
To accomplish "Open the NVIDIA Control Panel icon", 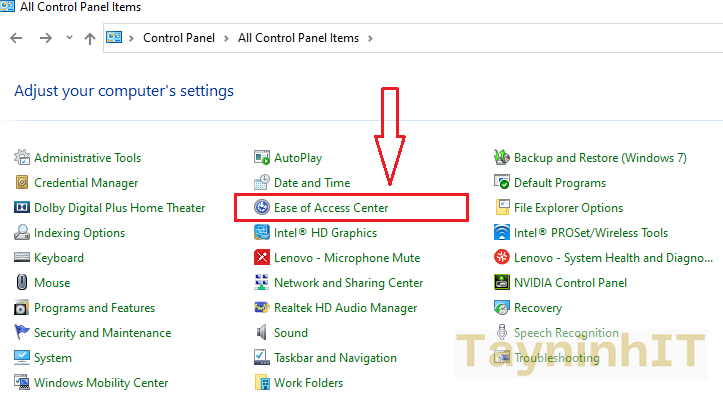I will click(503, 283).
